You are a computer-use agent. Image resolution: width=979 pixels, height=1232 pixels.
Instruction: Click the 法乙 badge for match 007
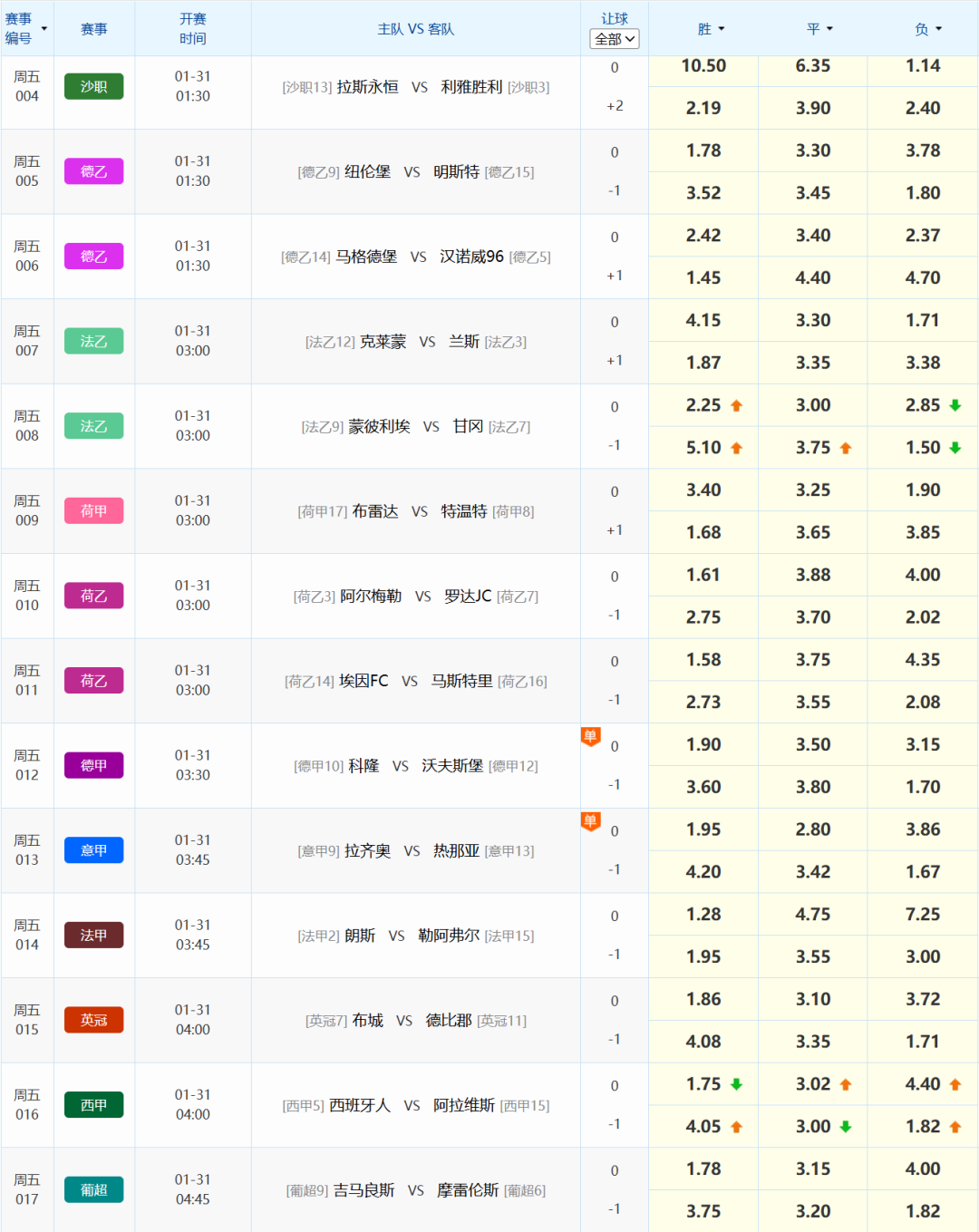pos(93,341)
